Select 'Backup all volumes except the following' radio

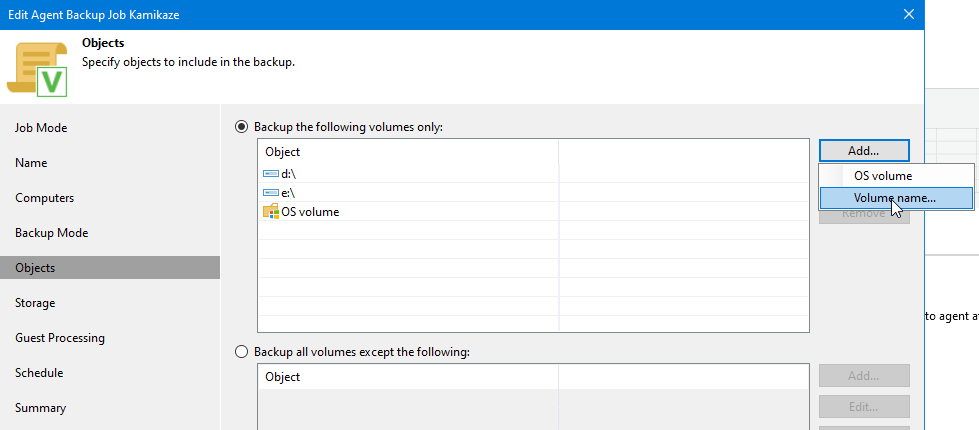click(241, 352)
